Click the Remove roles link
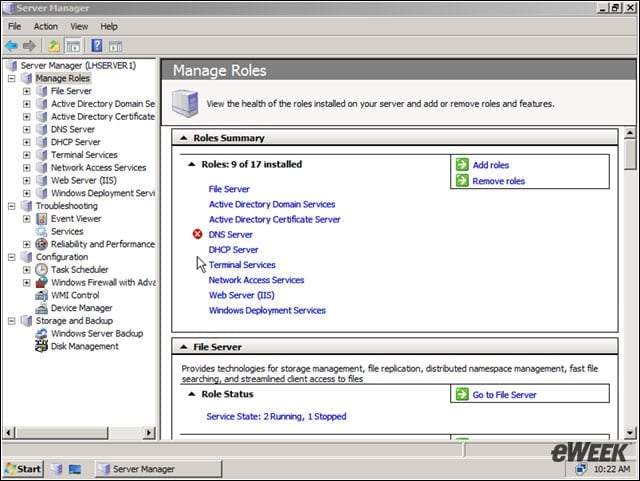The image size is (640, 481). click(499, 181)
